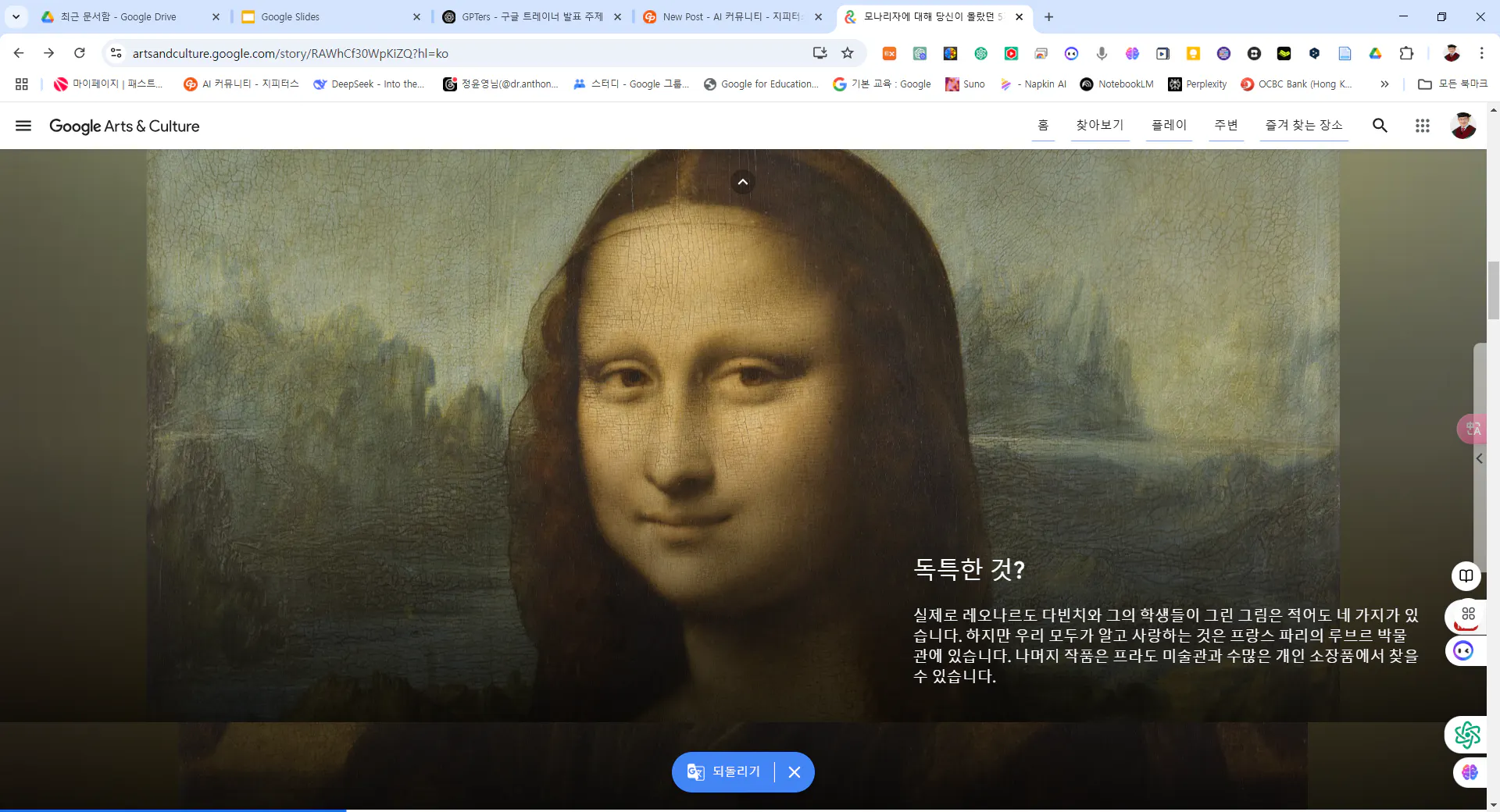Click the up chevron circle above the painting
The height and width of the screenshot is (812, 1500).
[x=743, y=182]
